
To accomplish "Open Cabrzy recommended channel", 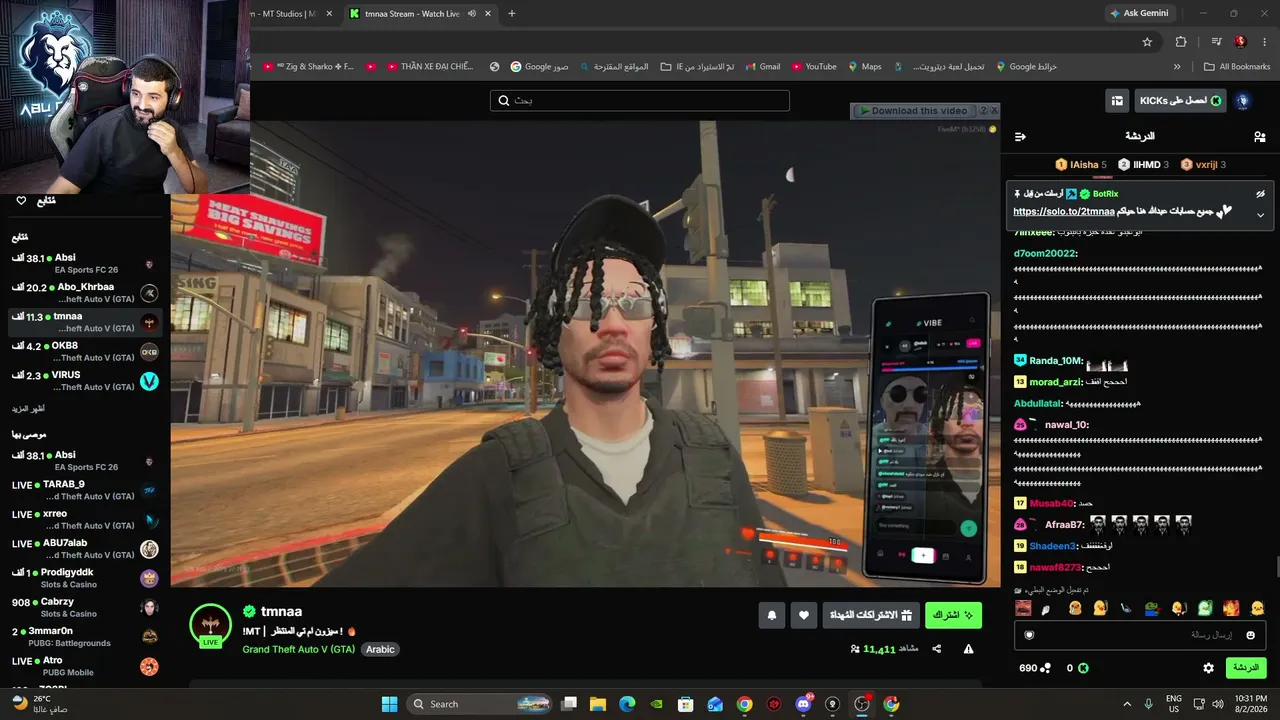I will point(85,608).
